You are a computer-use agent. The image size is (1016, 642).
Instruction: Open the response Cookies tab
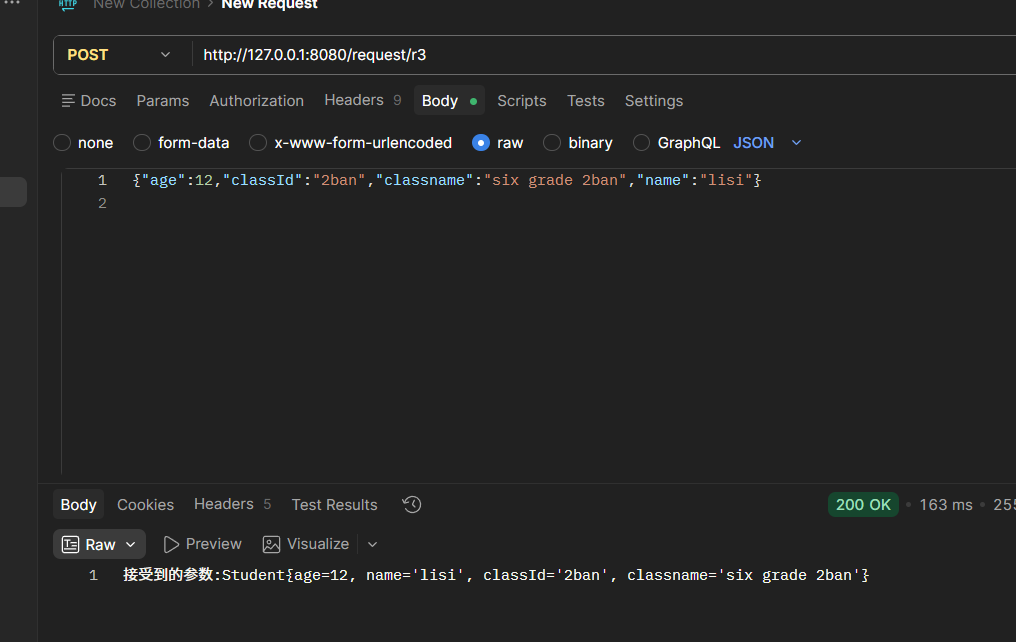click(145, 505)
